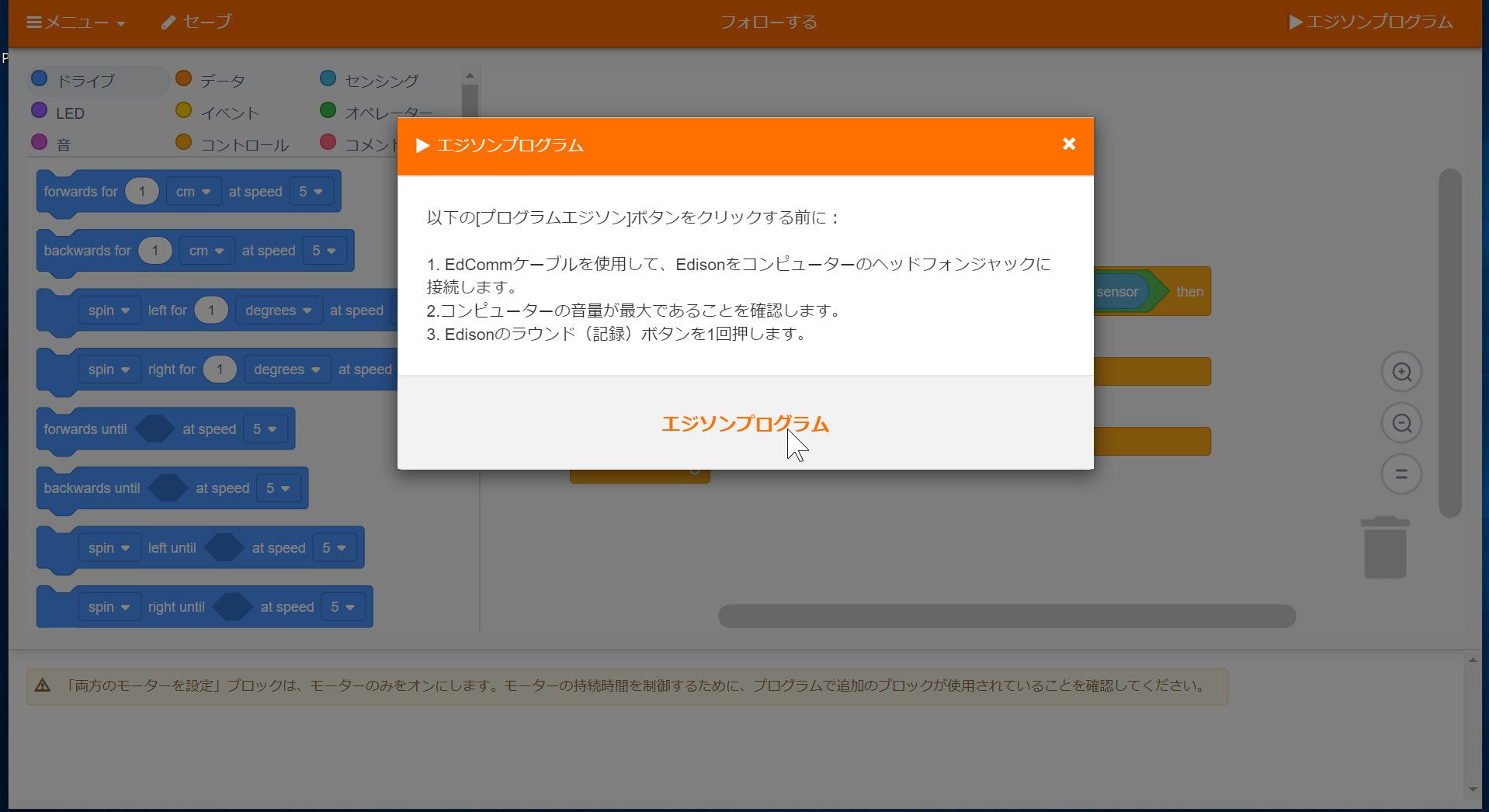
Task: Click the zoom in magnifier icon
Action: (1401, 372)
